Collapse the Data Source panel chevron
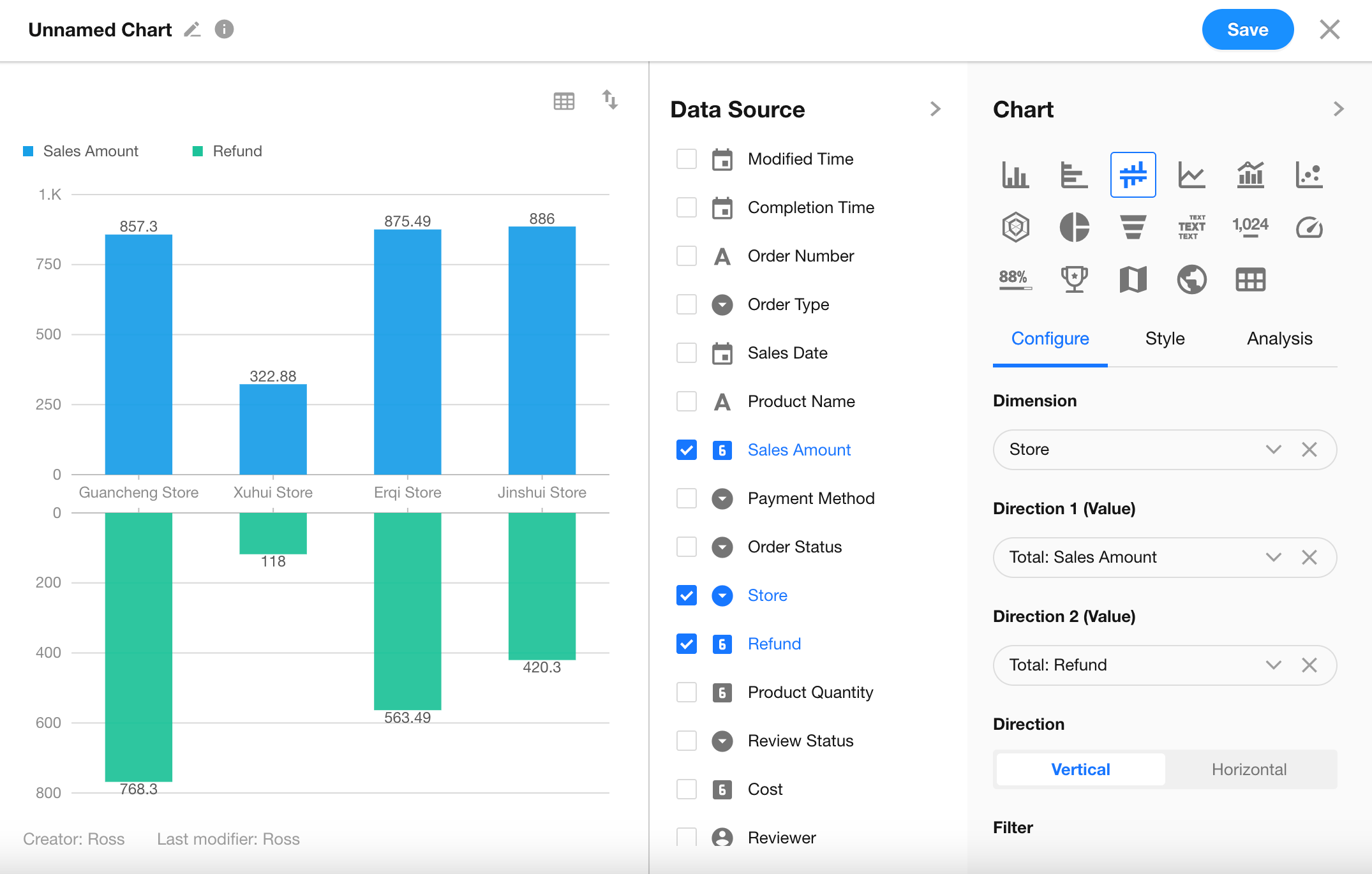 [x=936, y=109]
